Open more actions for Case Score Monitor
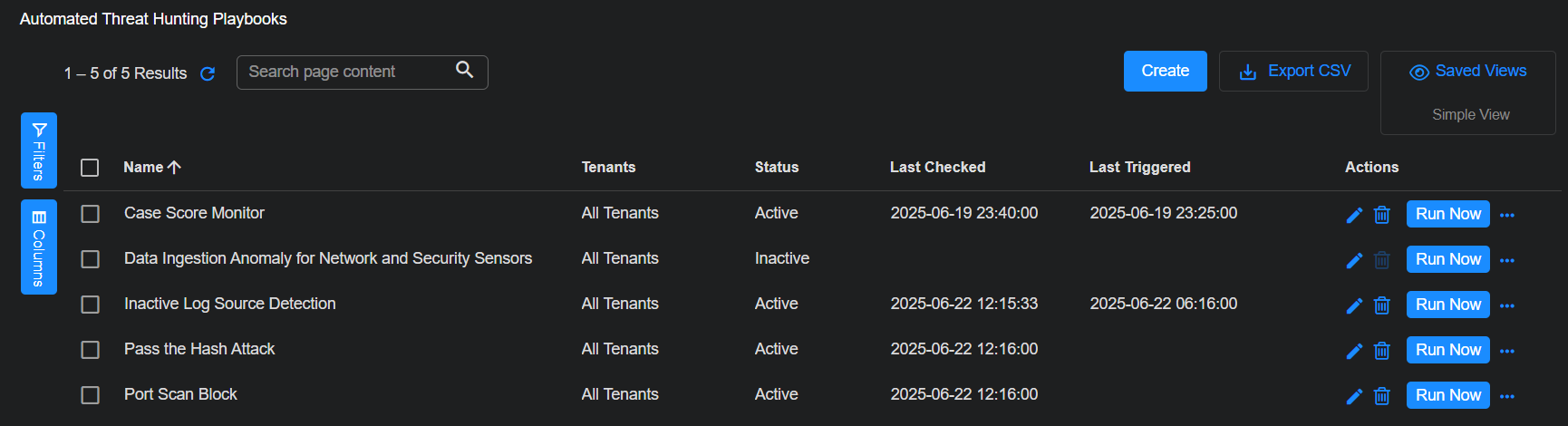1568x426 pixels. pyautogui.click(x=1507, y=215)
